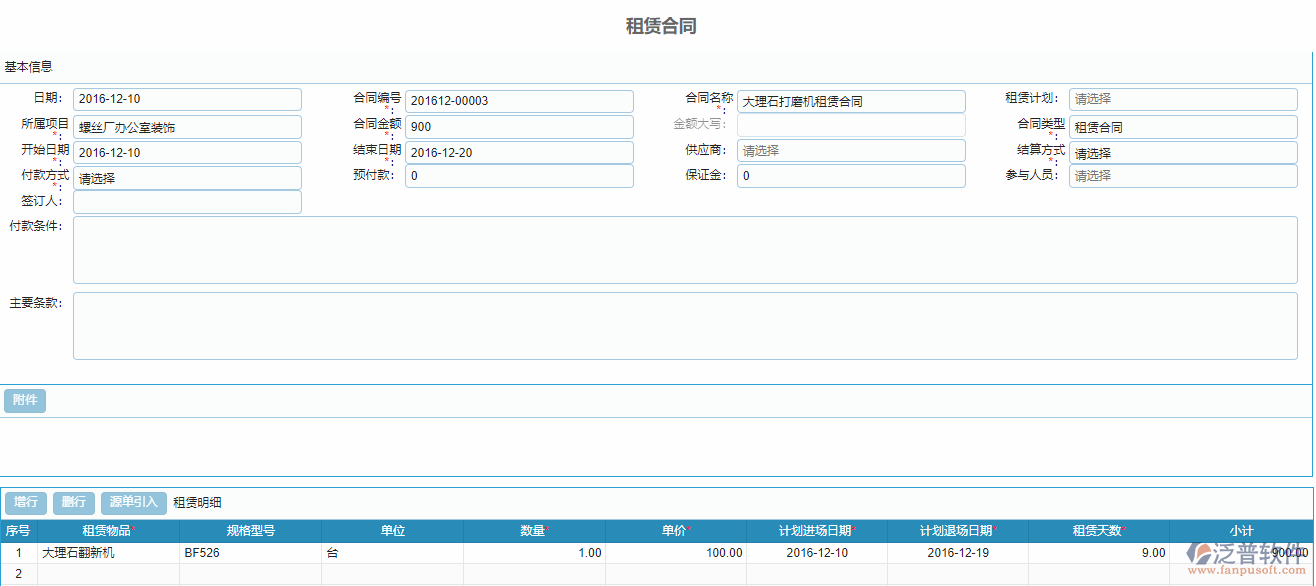点击结束日期输入框
Screen dimensions: 1316x586
[519, 152]
